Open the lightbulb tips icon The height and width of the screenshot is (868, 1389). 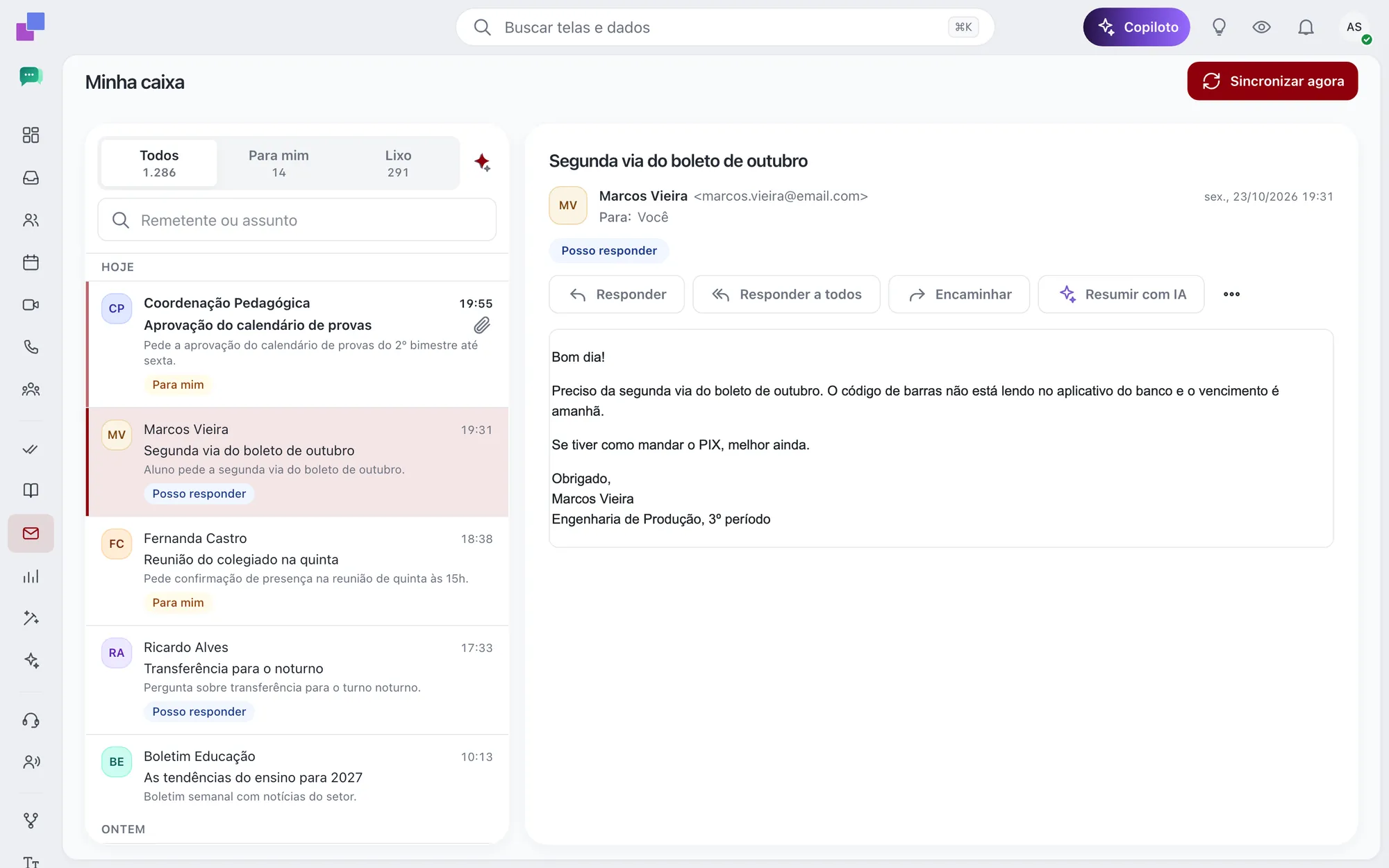[x=1219, y=27]
